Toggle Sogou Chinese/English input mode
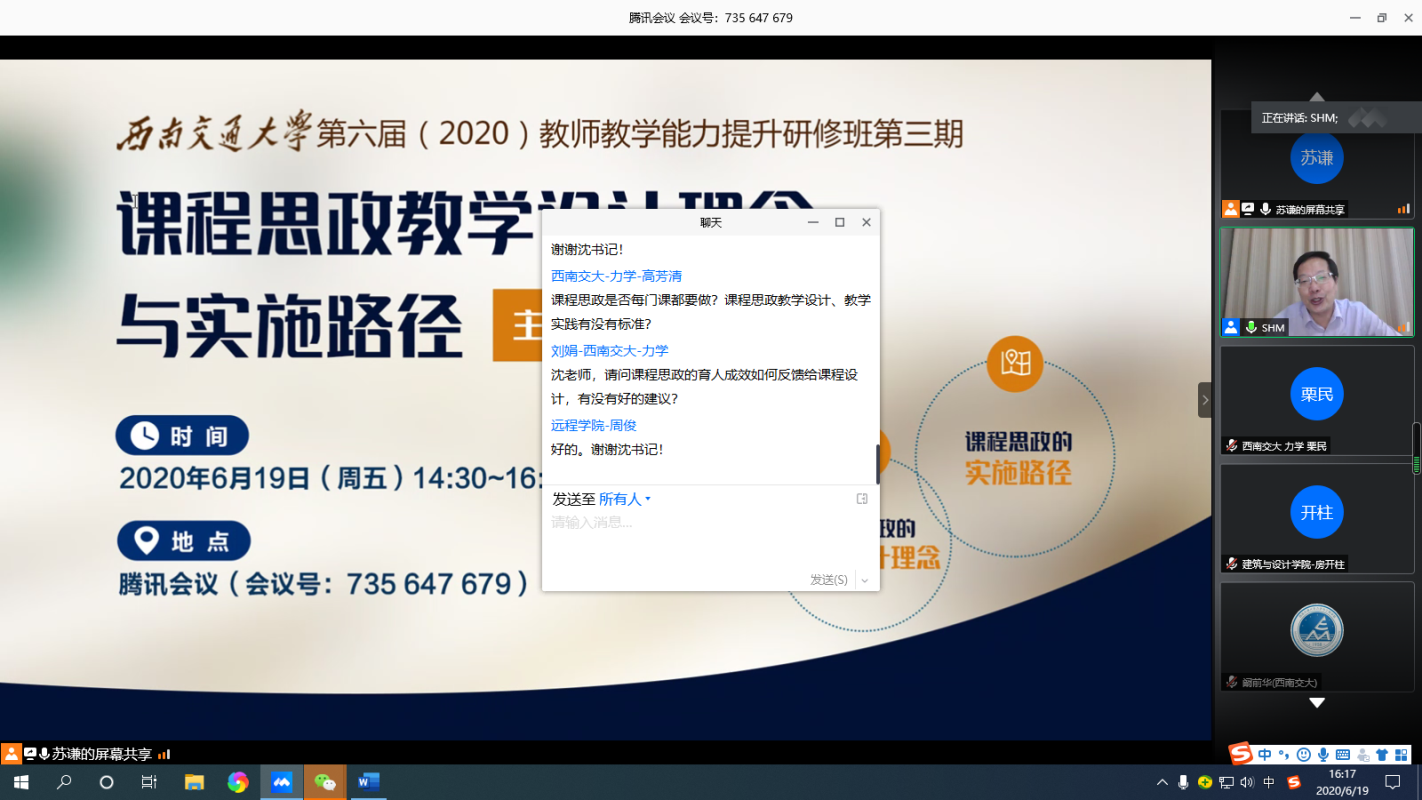 (1265, 755)
